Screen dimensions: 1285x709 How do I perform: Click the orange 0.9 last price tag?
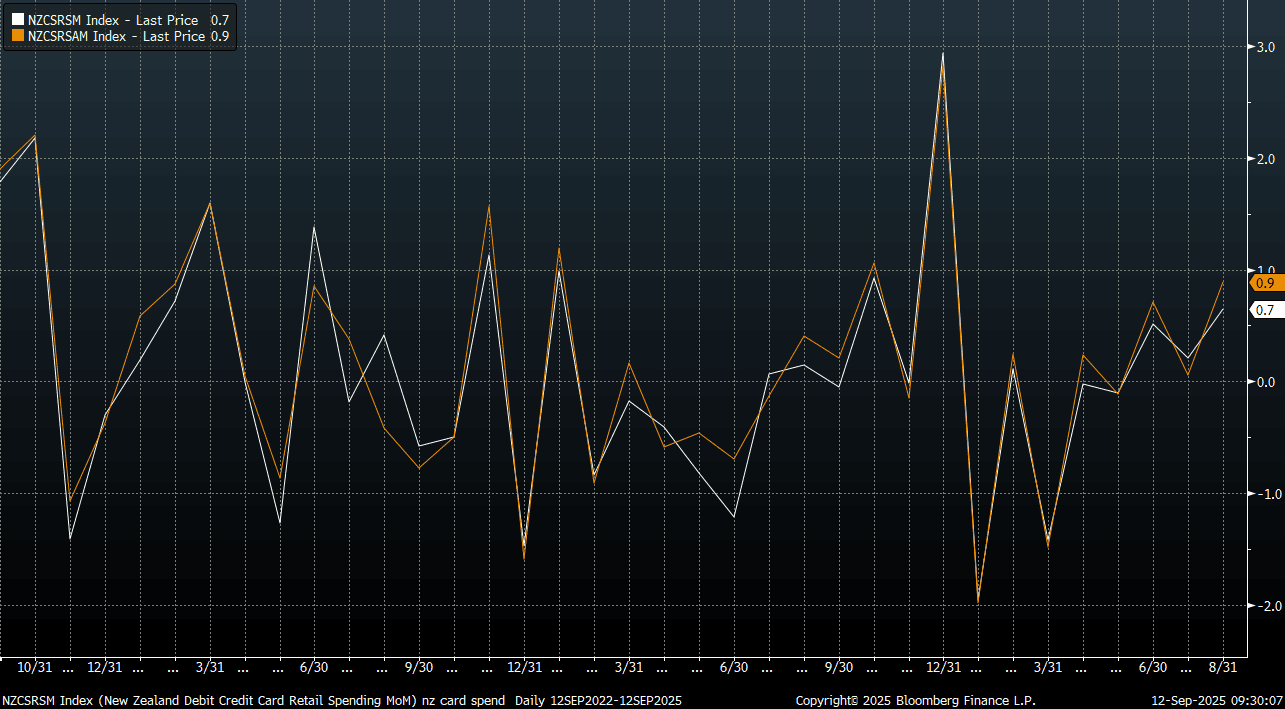(x=1265, y=284)
